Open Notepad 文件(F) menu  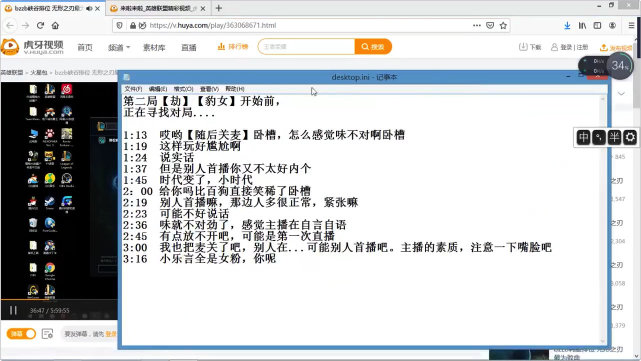[x=133, y=89]
